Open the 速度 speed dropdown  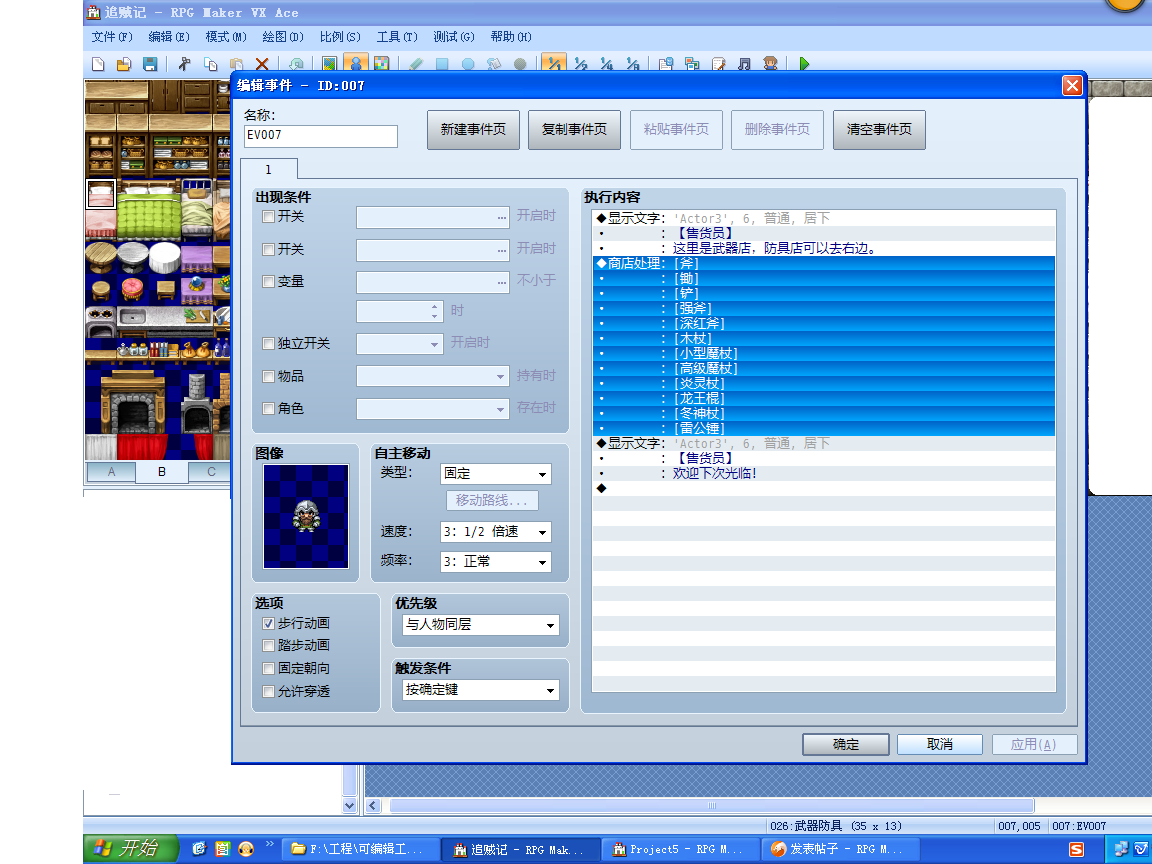click(496, 532)
